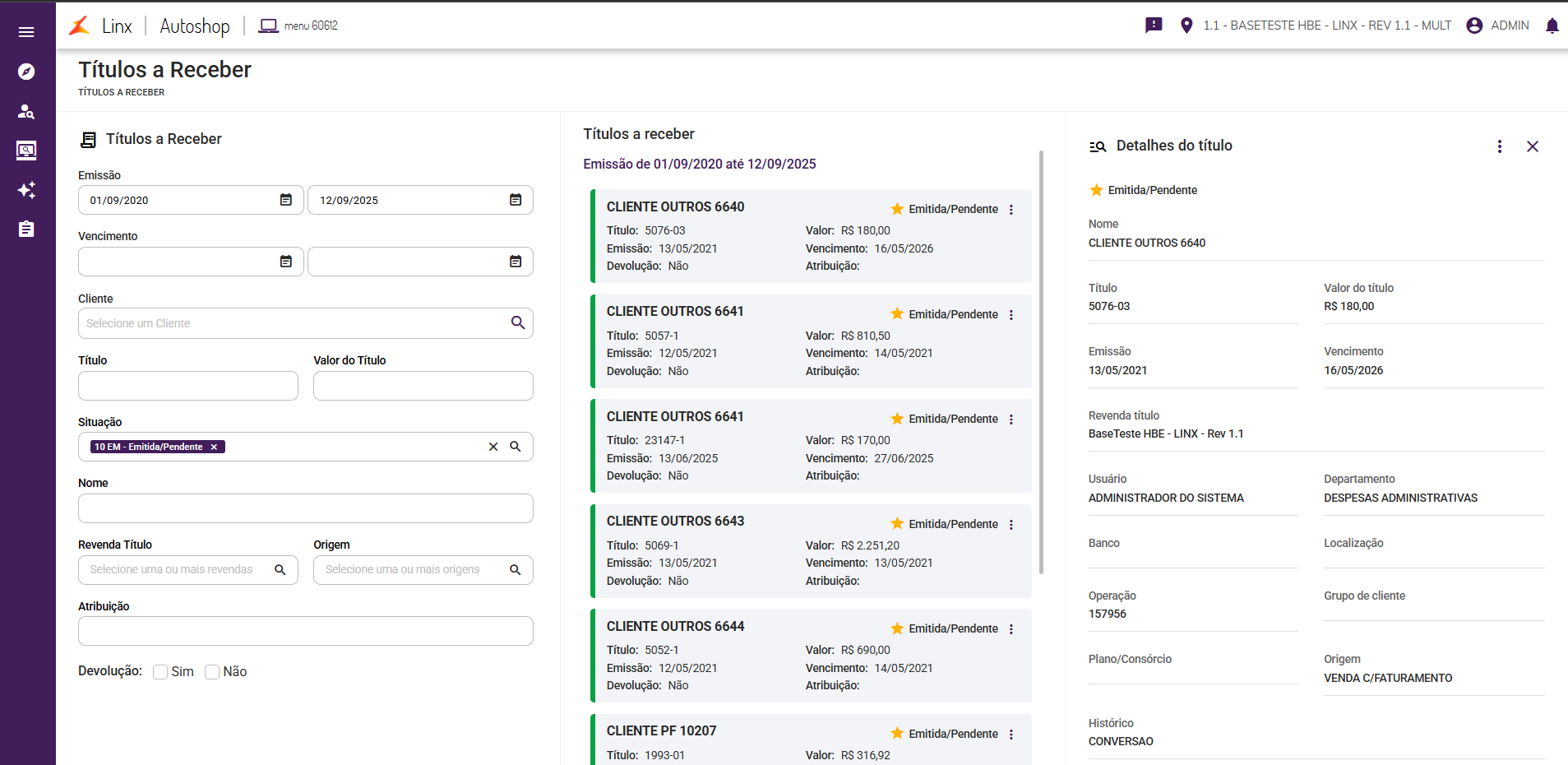The height and width of the screenshot is (765, 1568).
Task: Click the compass explore icon in the sidebar
Action: [26, 72]
